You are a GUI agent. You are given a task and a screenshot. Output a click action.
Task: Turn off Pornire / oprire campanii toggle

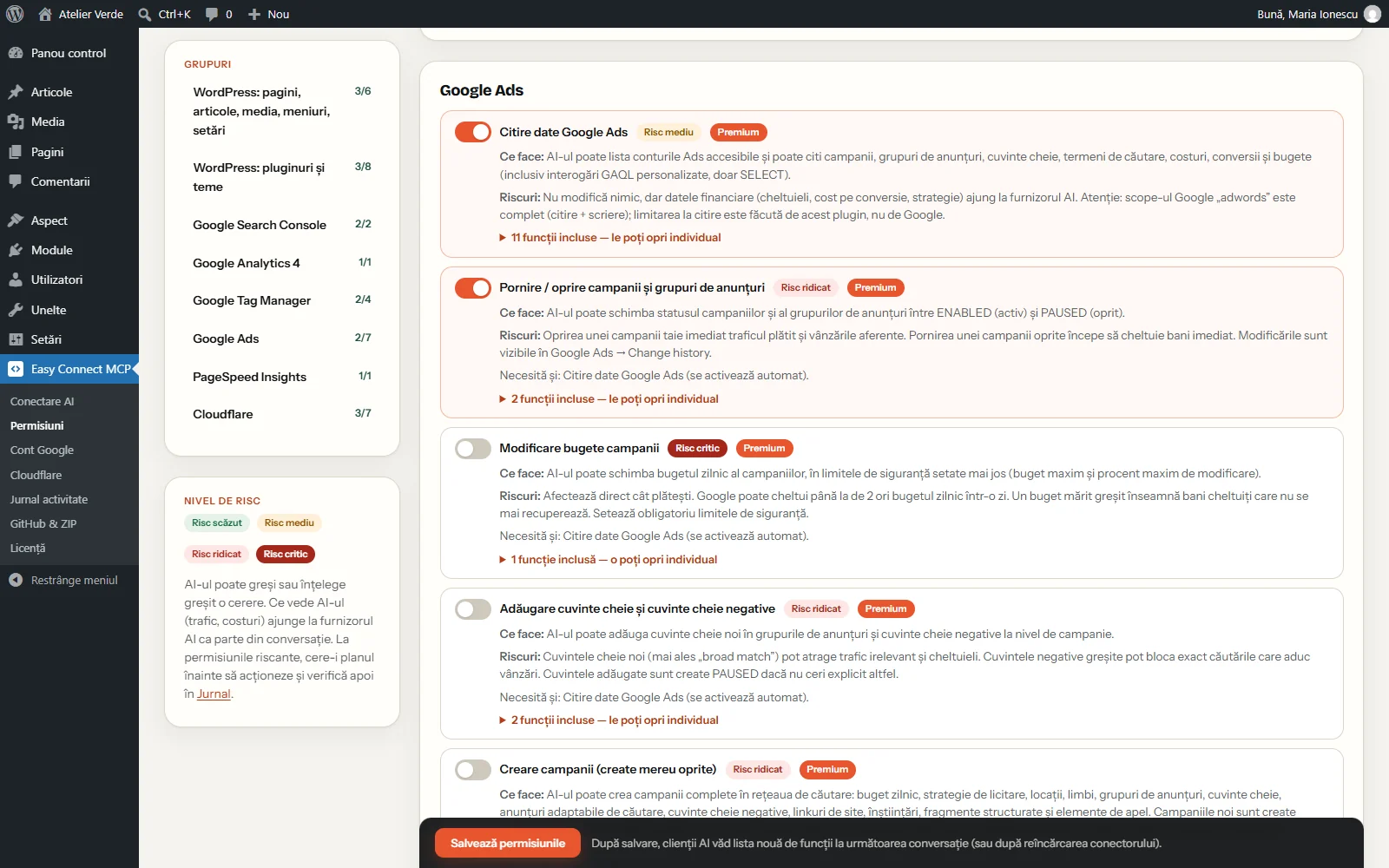[x=473, y=288]
